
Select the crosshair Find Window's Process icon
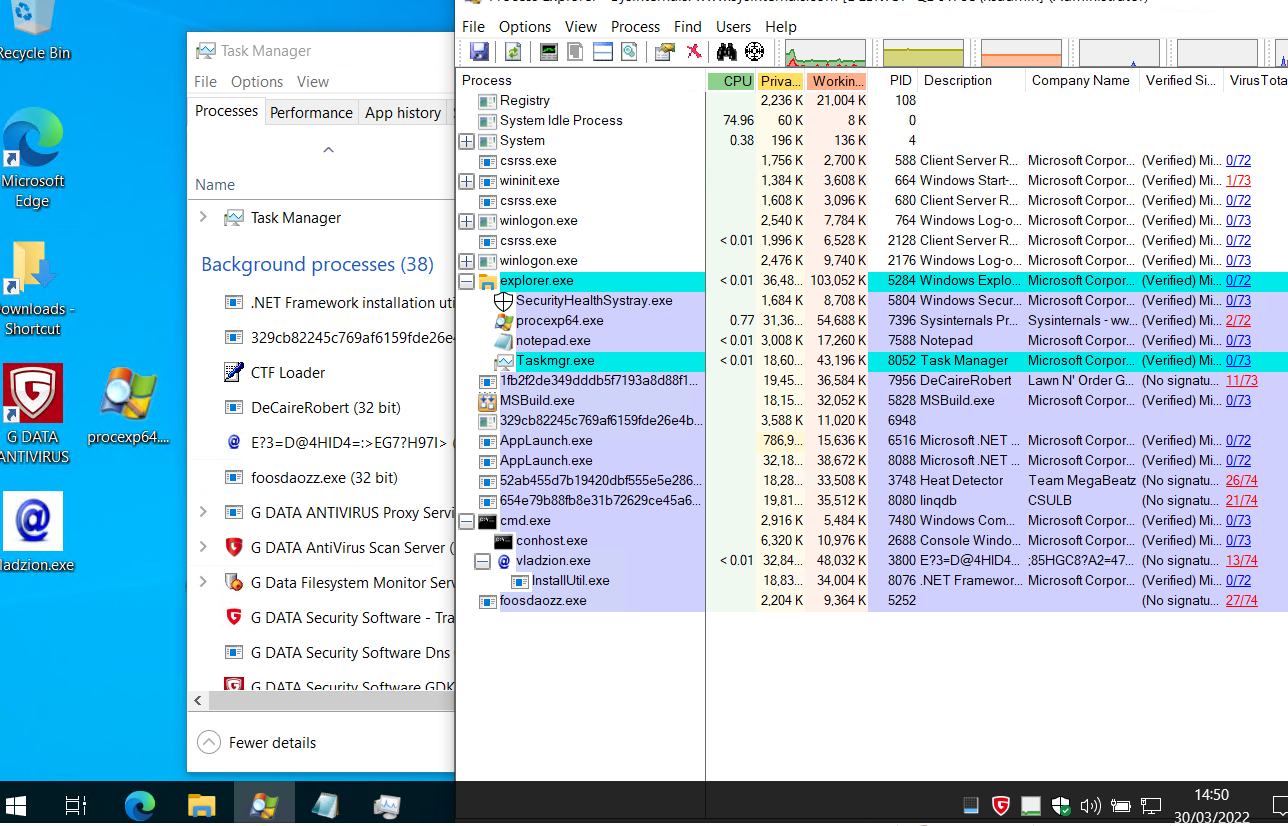pos(755,52)
